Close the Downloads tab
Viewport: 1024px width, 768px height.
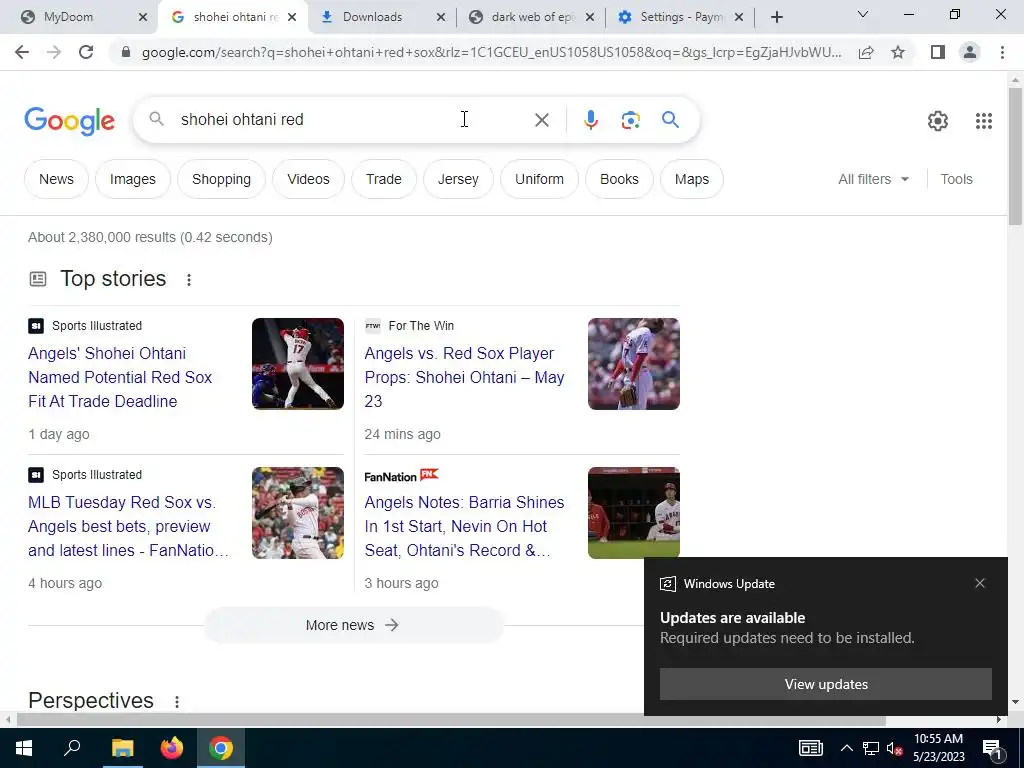coord(441,18)
